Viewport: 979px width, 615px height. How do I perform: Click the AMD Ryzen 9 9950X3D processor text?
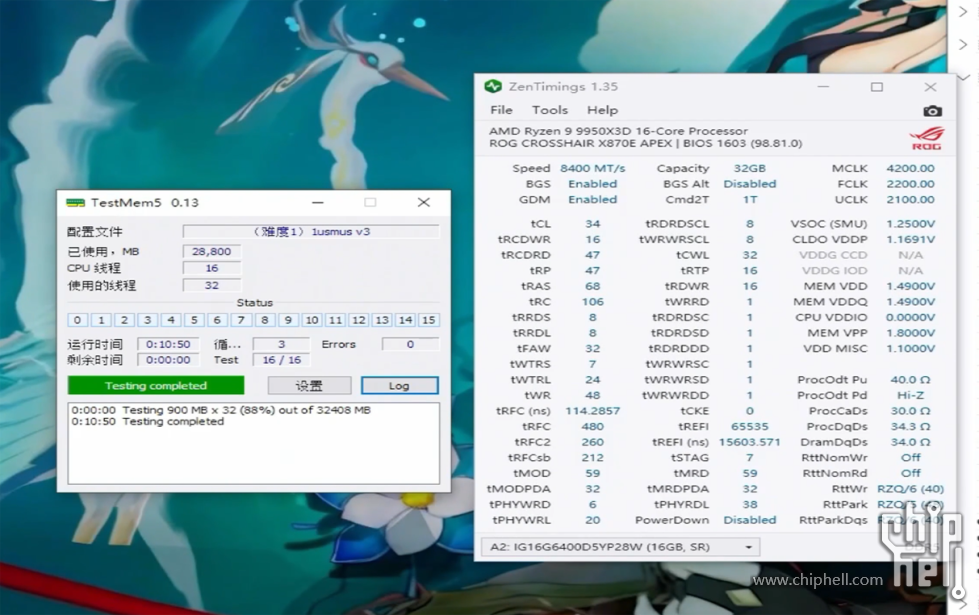click(618, 131)
